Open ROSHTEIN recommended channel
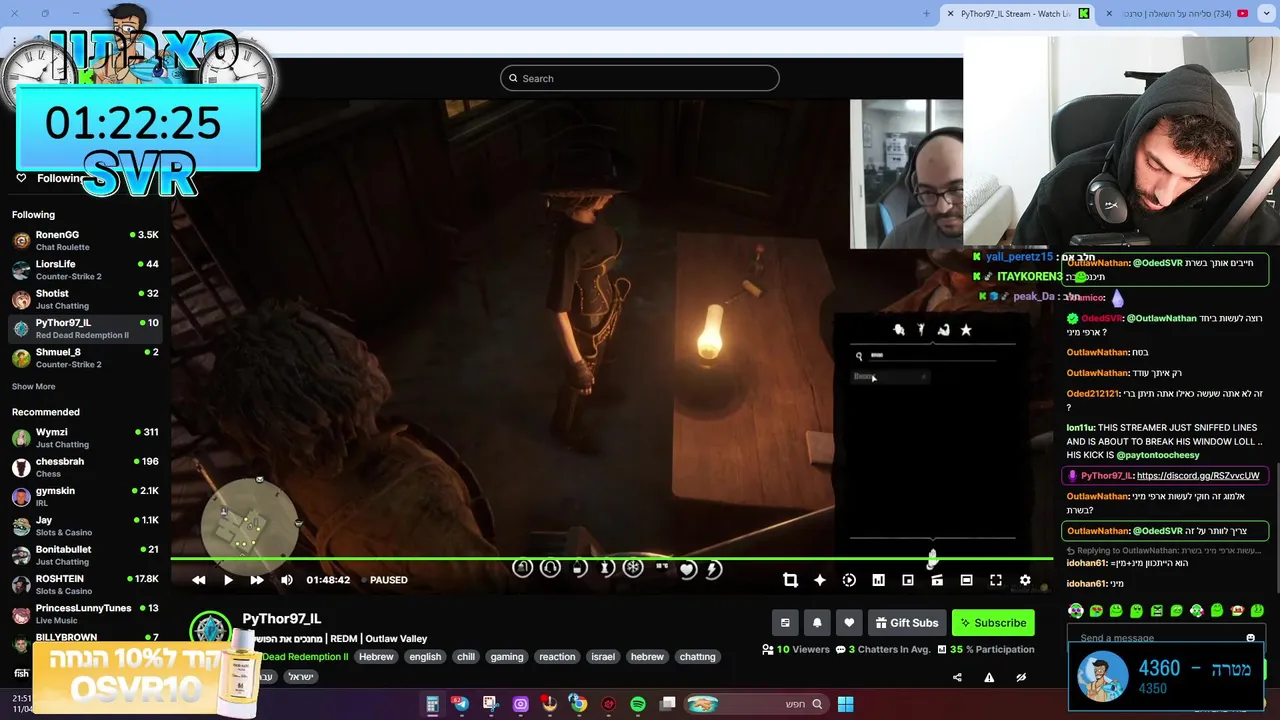Screen dimensions: 1280x720 (85, 584)
